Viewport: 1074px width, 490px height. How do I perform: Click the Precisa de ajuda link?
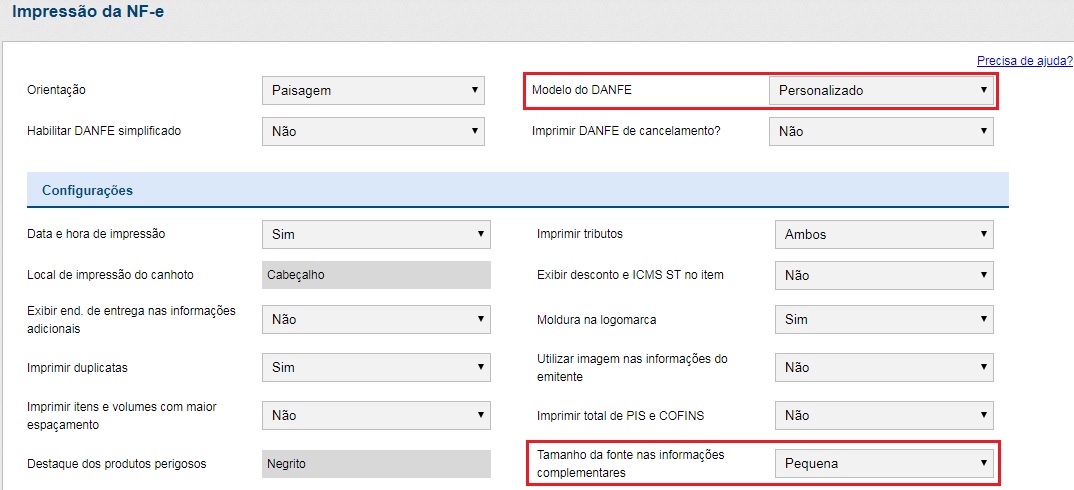1024,61
